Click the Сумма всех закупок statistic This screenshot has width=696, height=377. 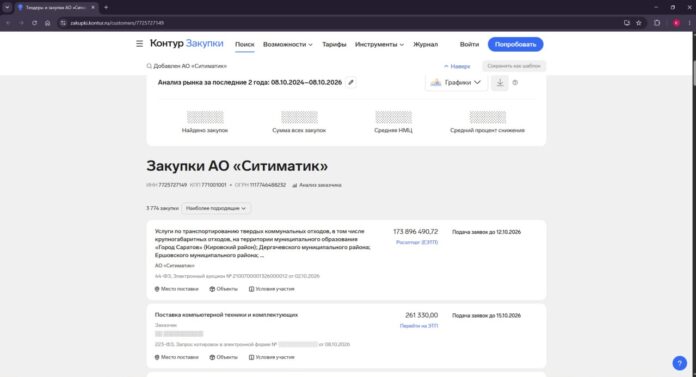299,122
